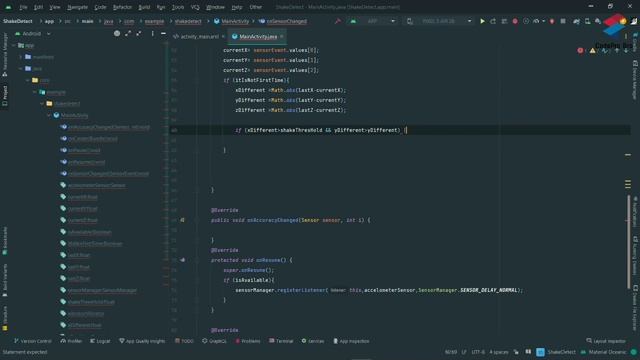Viewport: 640px width, 360px height.
Task: Open the Logcat tool window
Action: click(100, 341)
